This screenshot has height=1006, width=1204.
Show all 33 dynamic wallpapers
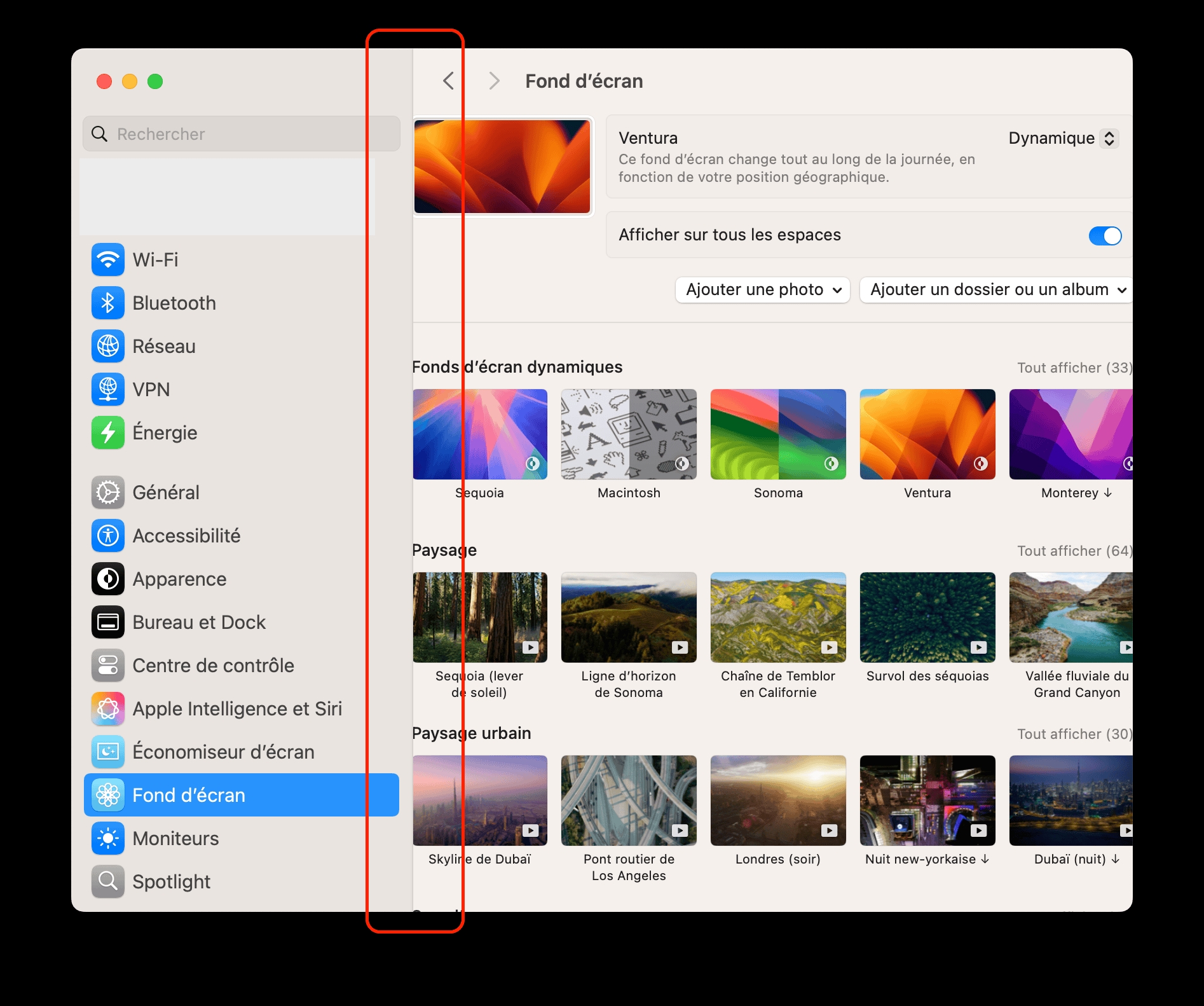(1073, 368)
